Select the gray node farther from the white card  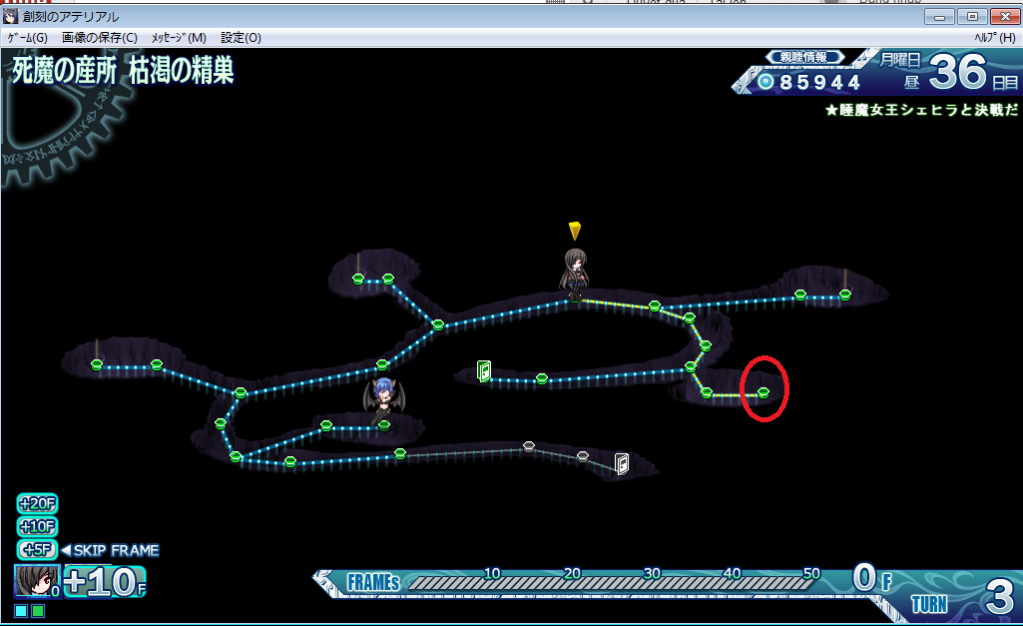tap(529, 446)
